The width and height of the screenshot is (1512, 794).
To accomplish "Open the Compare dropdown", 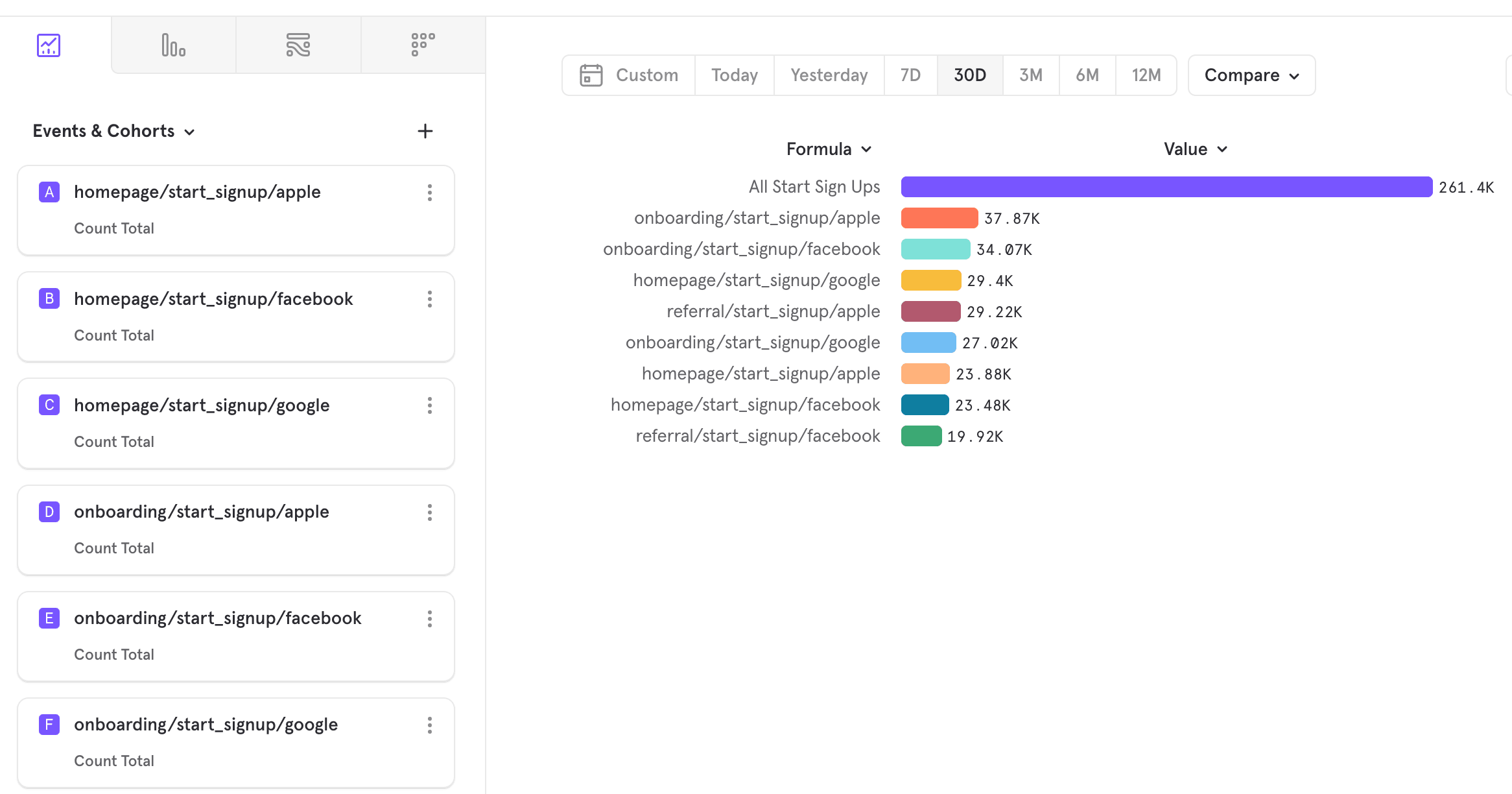I will coord(1251,75).
